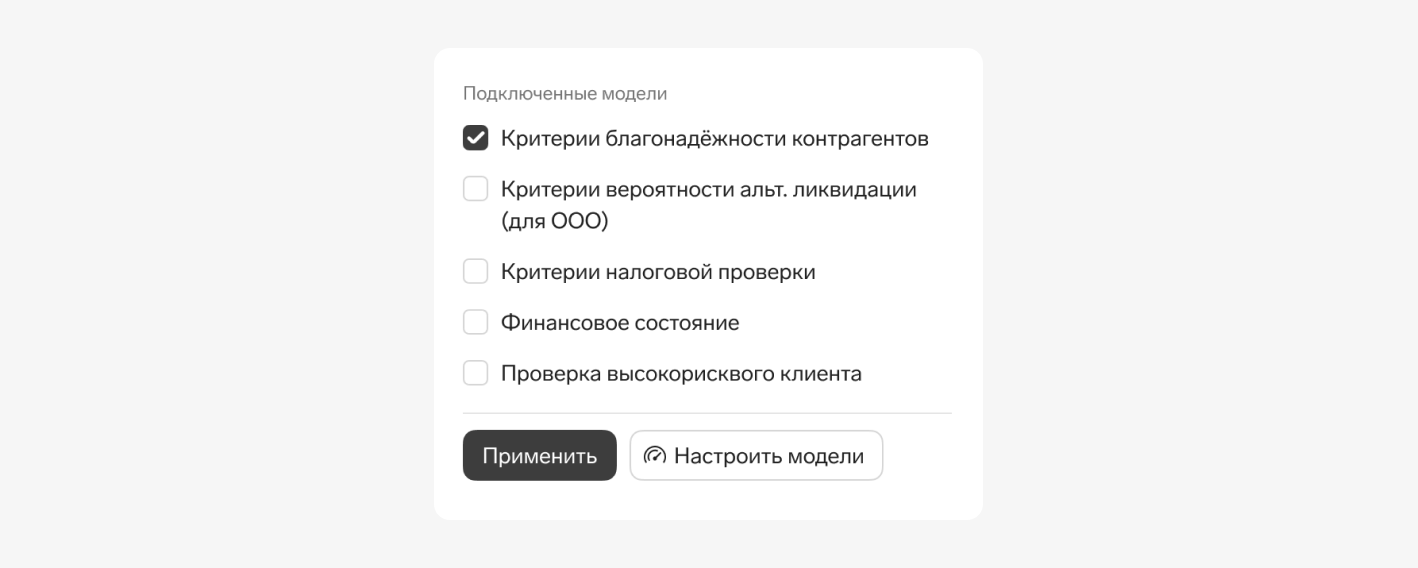Click the divider line above the buttons
The height and width of the screenshot is (568, 1418).
[707, 413]
